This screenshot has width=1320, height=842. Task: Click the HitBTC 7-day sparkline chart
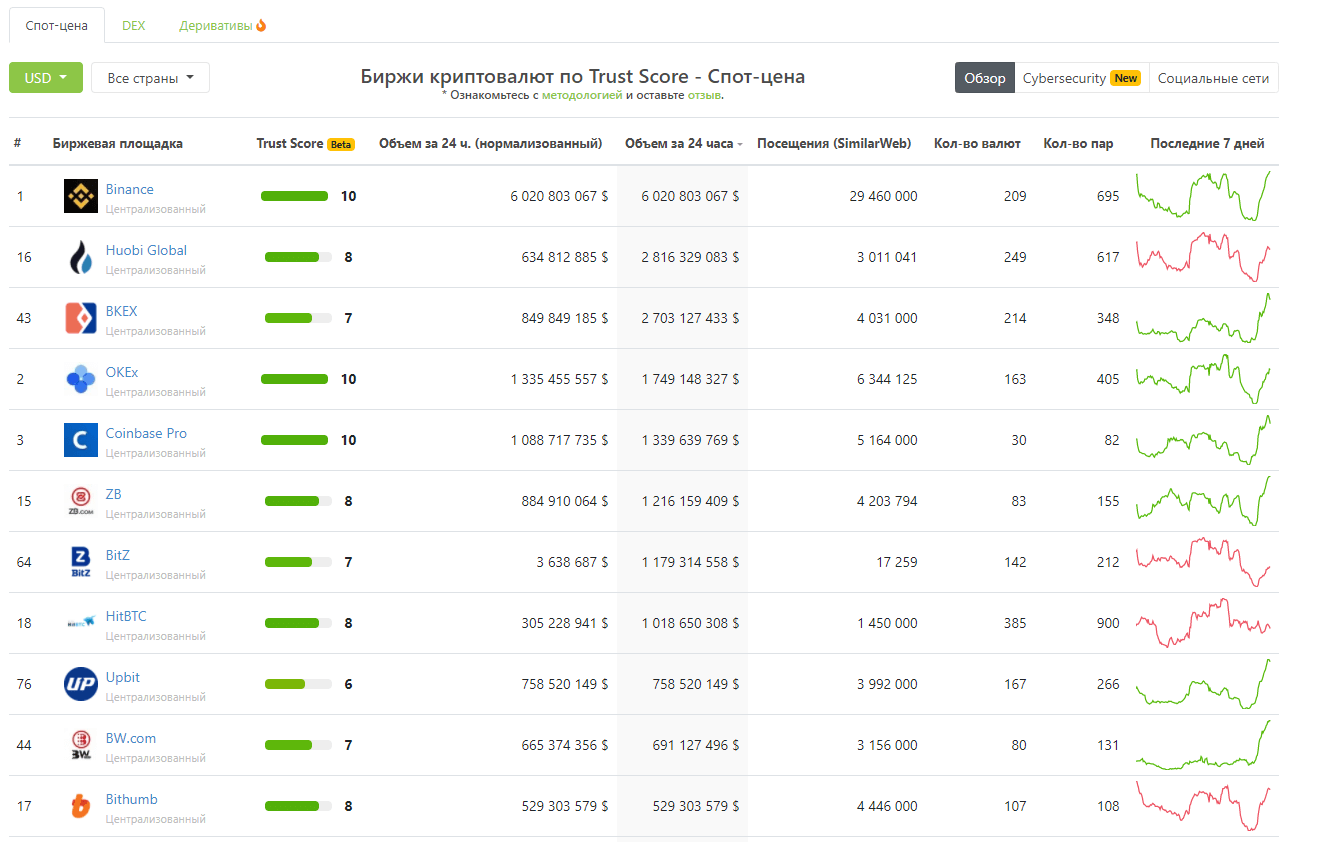click(x=1203, y=623)
